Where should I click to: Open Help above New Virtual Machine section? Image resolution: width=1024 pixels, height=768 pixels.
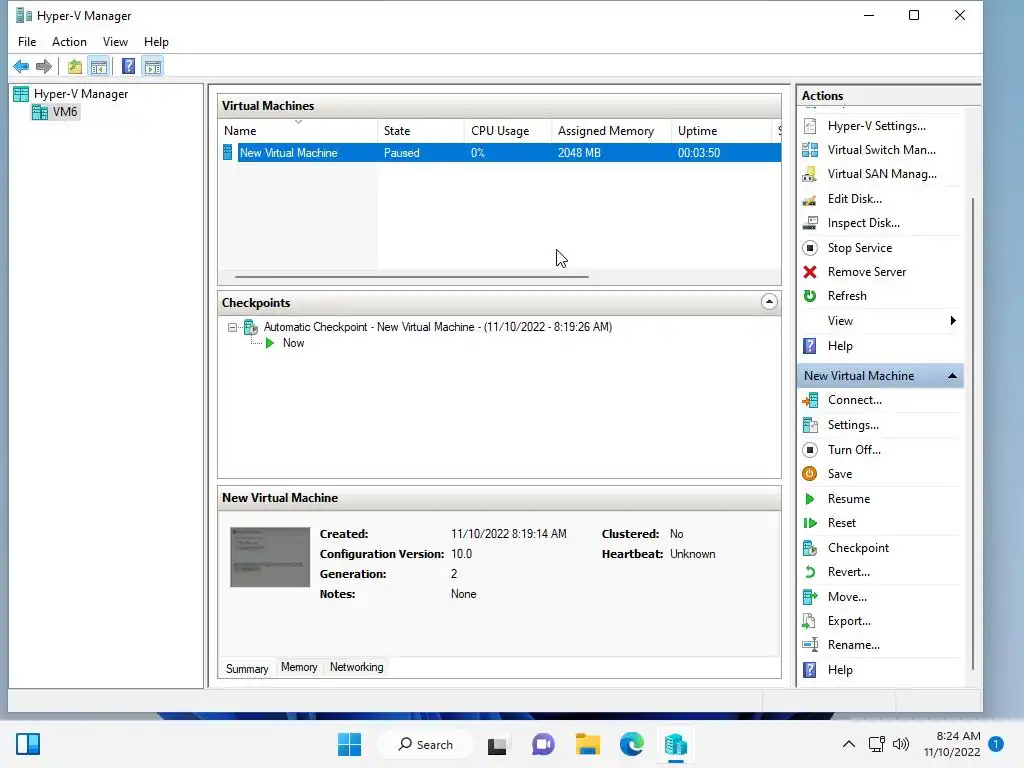840,345
